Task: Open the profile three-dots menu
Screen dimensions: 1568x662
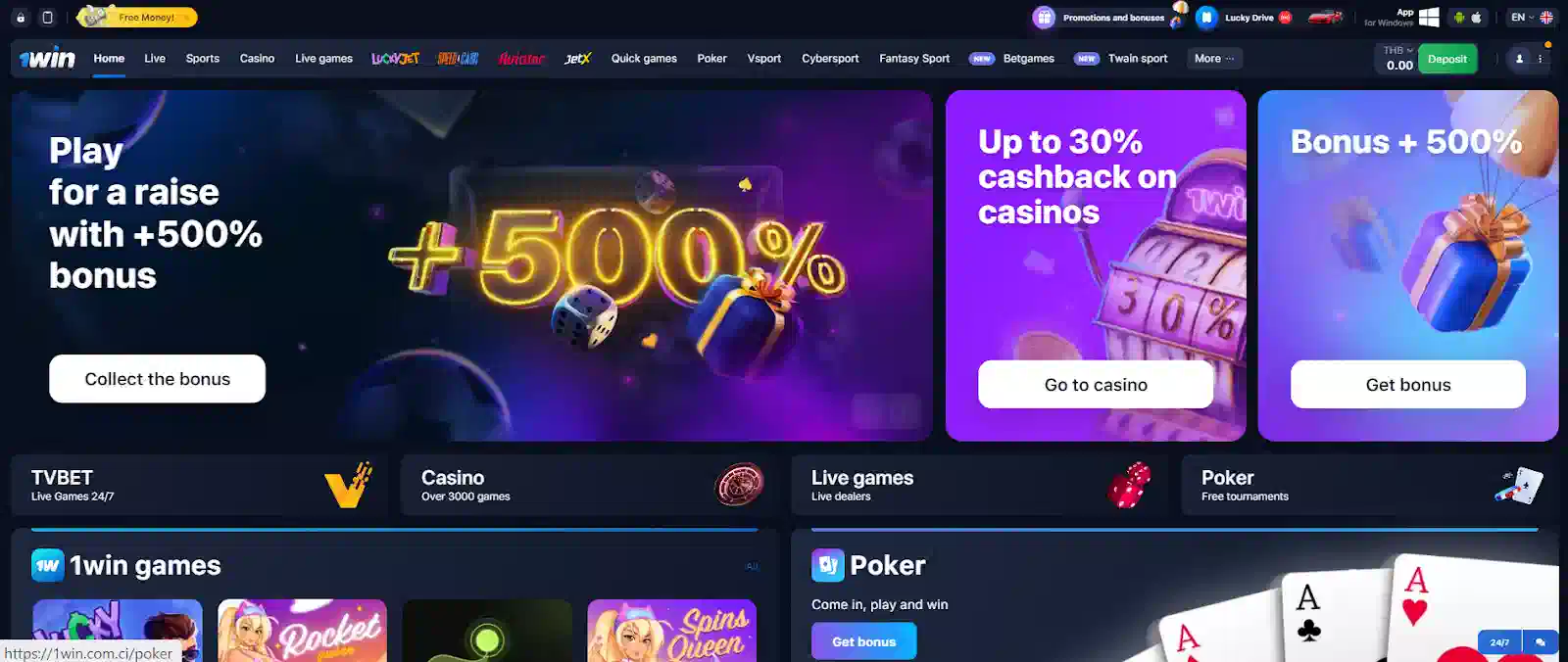Action: [x=1541, y=59]
